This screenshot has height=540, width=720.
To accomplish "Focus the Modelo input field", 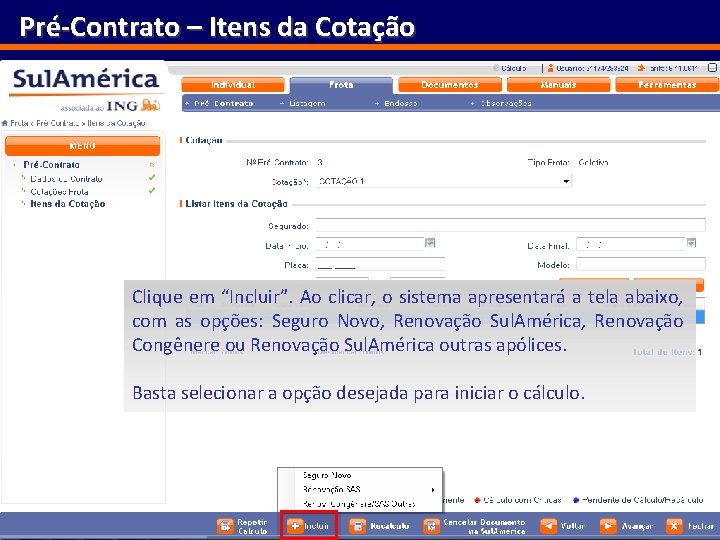I will (x=641, y=264).
